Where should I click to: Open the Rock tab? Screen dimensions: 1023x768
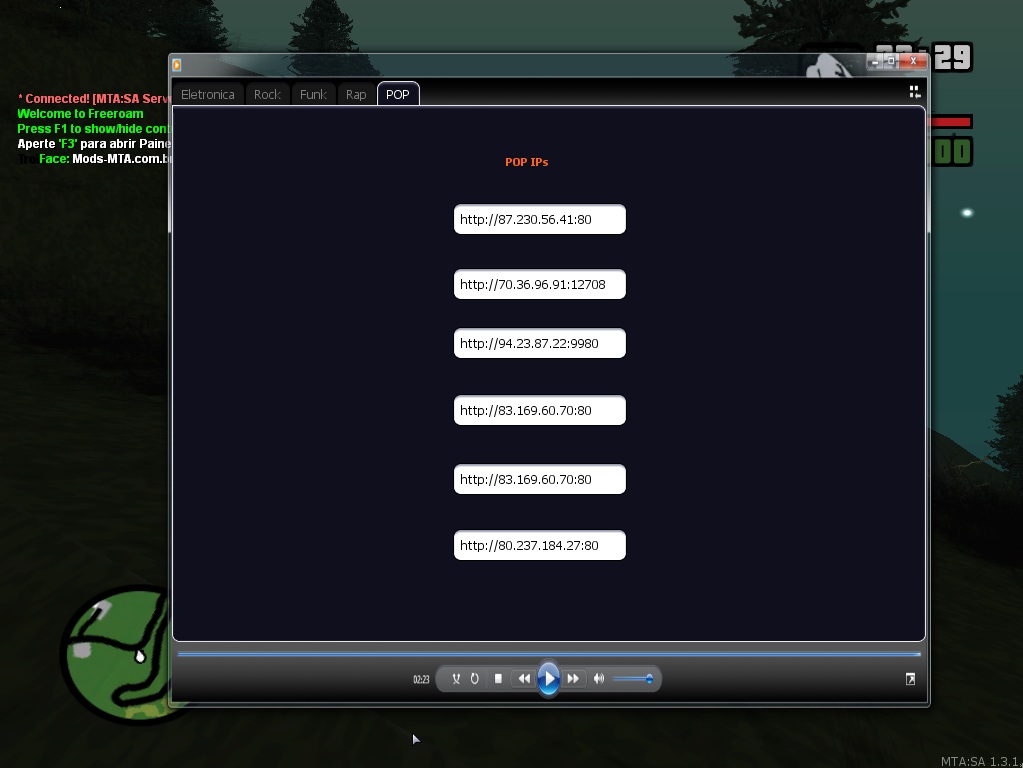coord(267,95)
